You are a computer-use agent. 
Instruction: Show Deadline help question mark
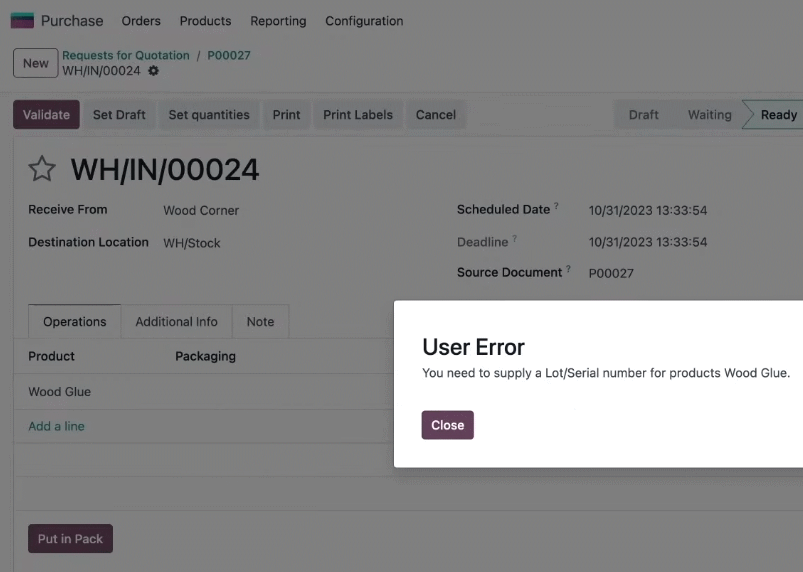tap(515, 238)
